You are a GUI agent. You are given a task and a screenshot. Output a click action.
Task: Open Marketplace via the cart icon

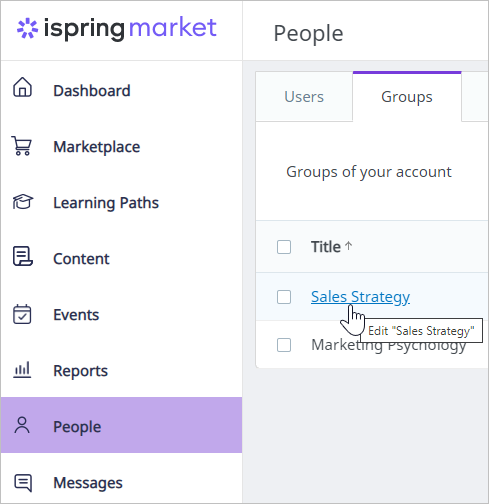[x=22, y=146]
